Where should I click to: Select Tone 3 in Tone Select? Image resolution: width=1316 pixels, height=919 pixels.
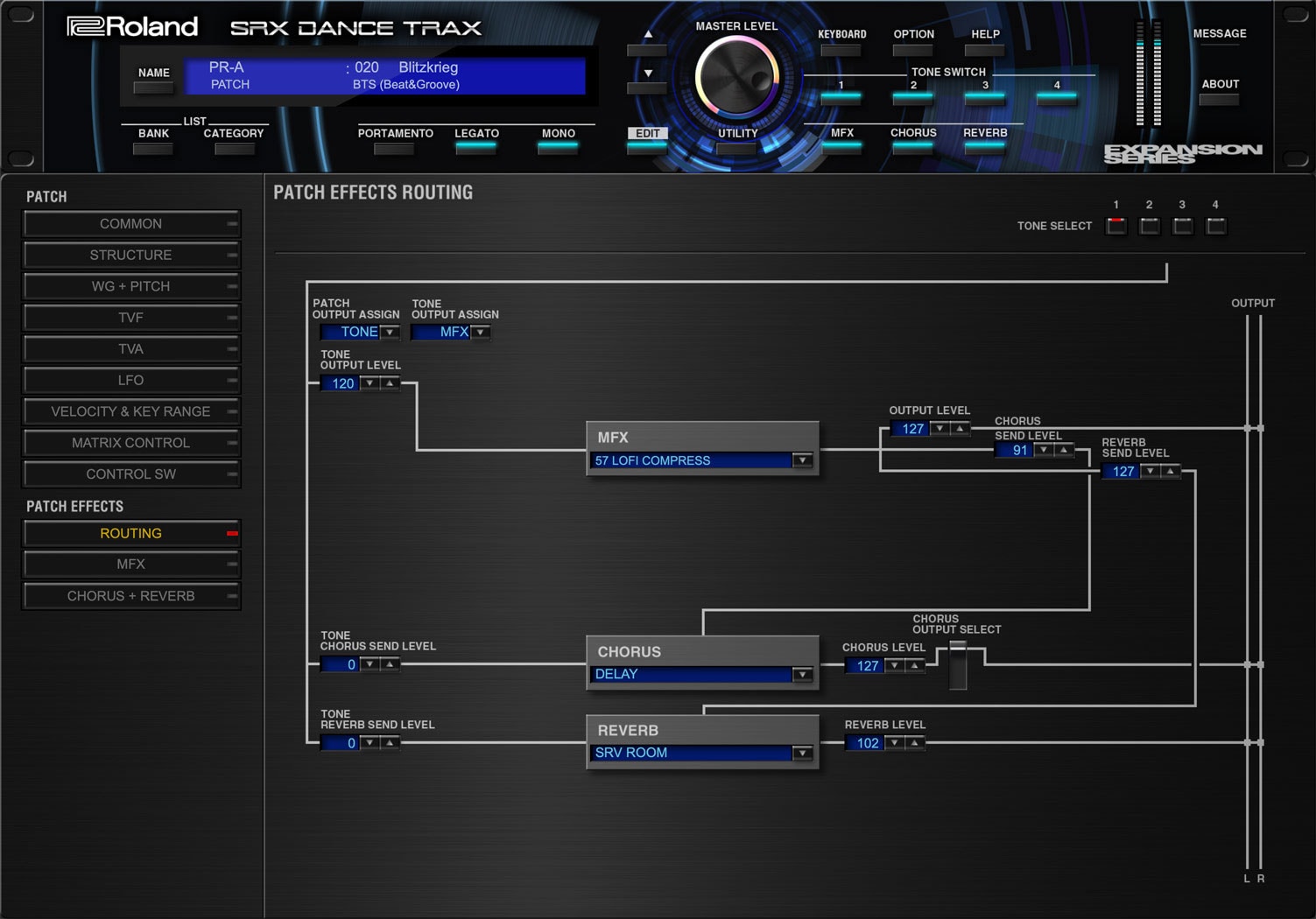pos(1183,226)
